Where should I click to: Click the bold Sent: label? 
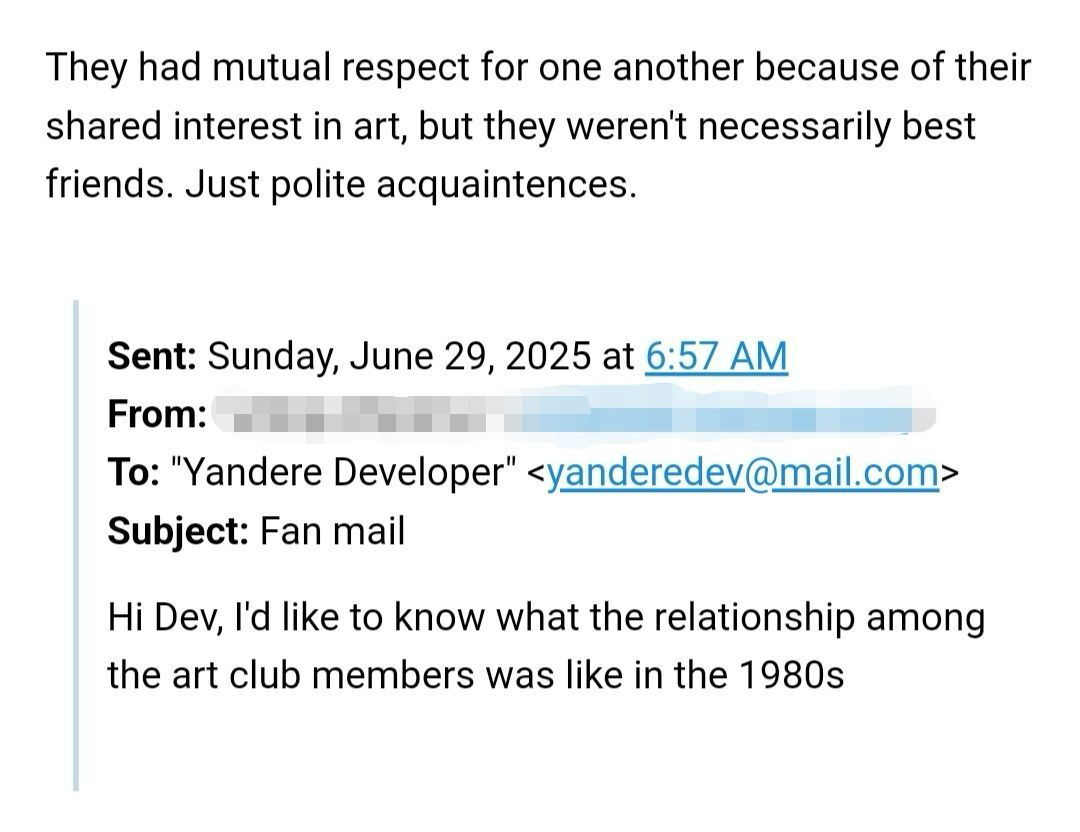click(x=153, y=356)
